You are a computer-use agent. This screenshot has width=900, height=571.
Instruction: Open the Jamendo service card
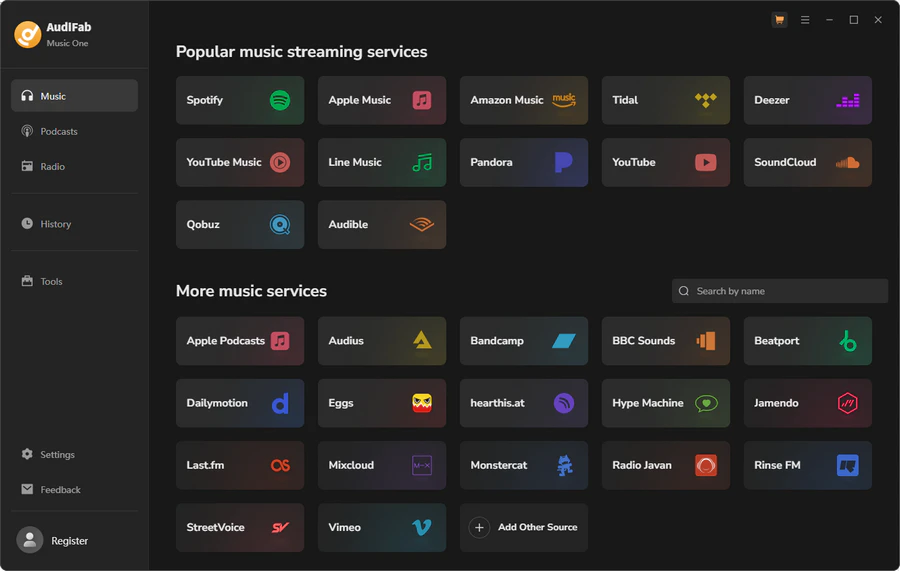click(x=808, y=403)
